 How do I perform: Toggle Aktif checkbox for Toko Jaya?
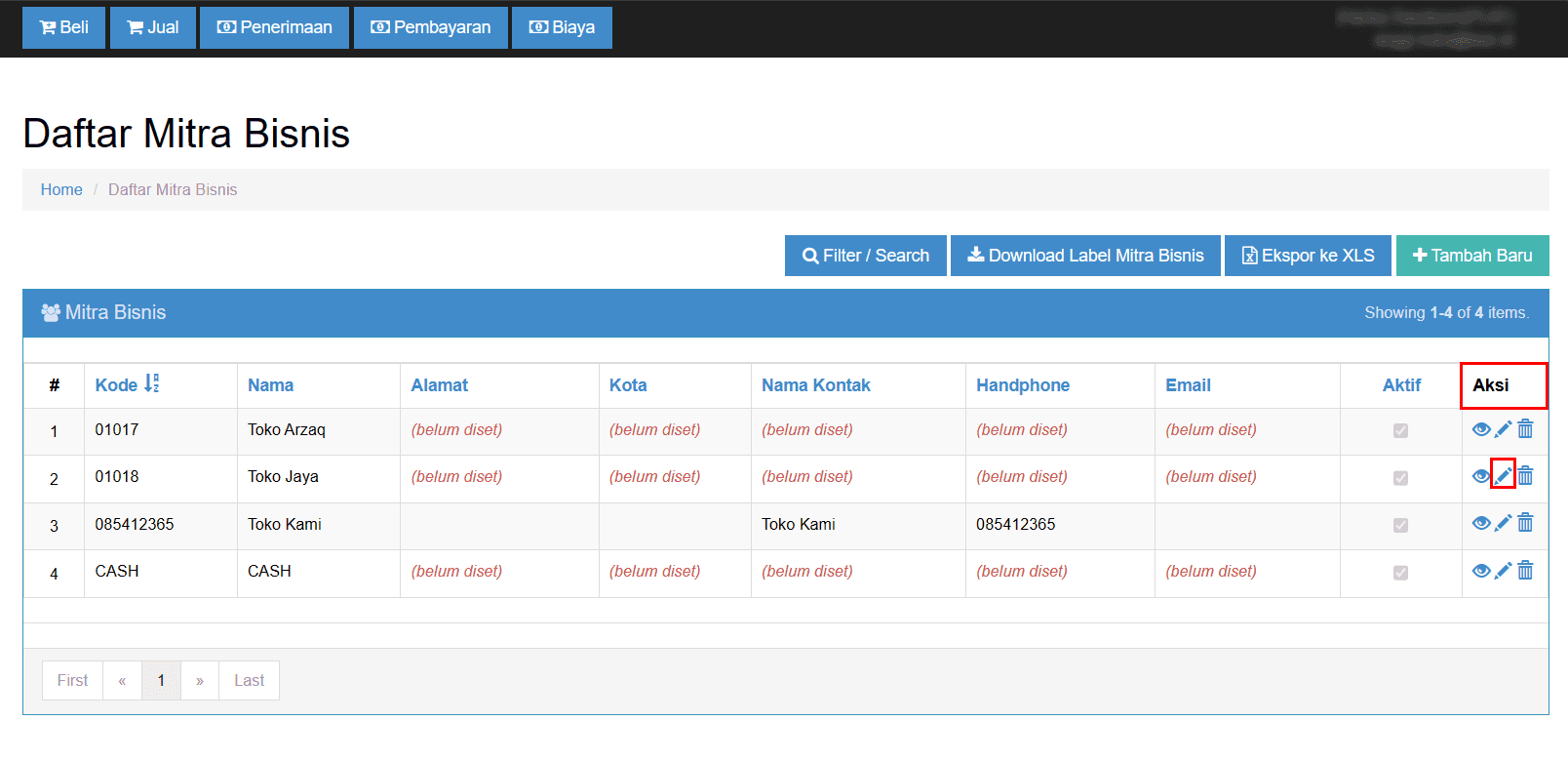click(1401, 478)
